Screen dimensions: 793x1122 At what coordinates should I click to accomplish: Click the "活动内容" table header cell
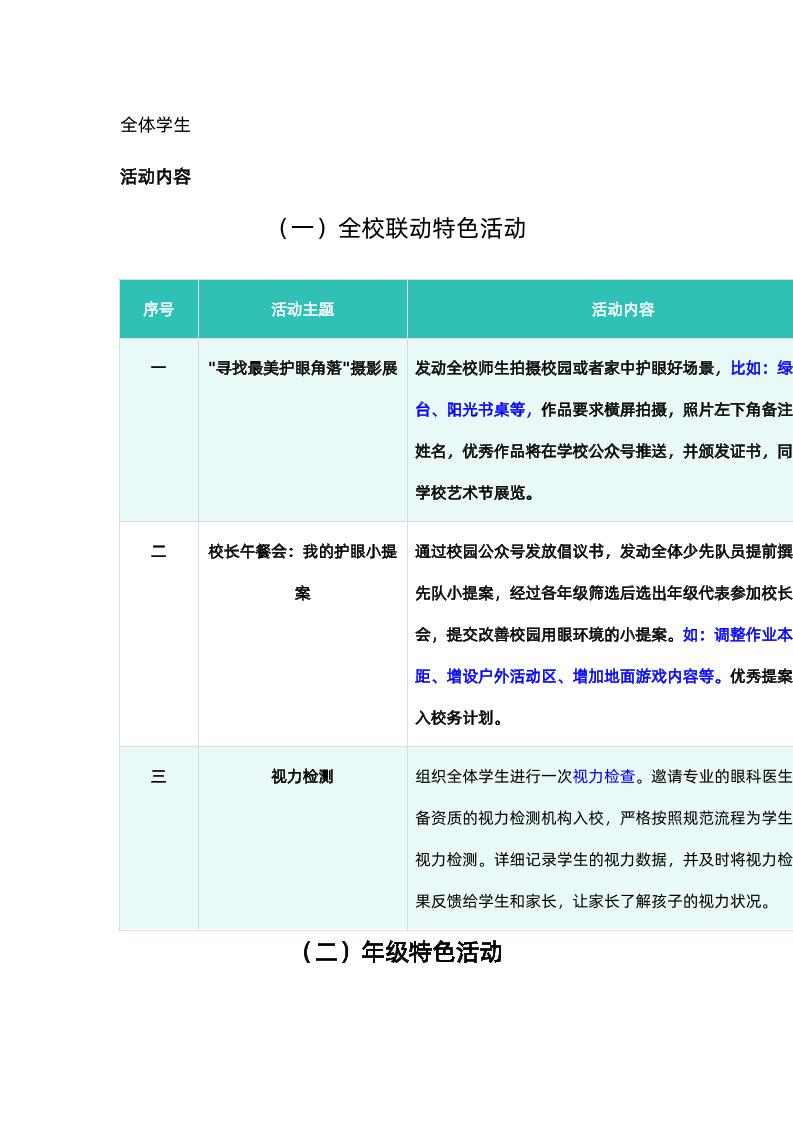tap(622, 310)
